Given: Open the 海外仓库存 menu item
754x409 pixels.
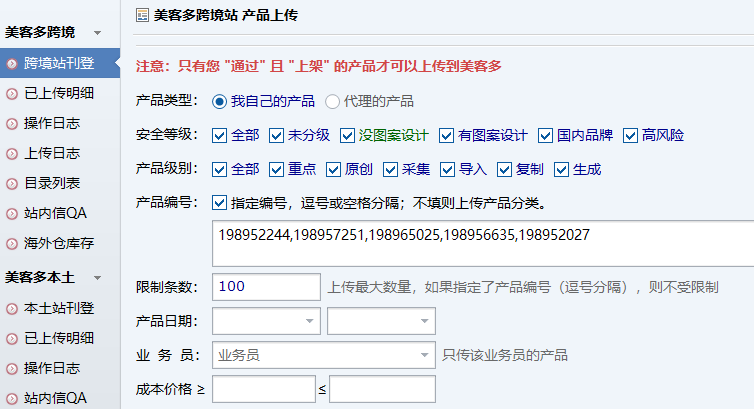Looking at the screenshot, I should point(60,243).
